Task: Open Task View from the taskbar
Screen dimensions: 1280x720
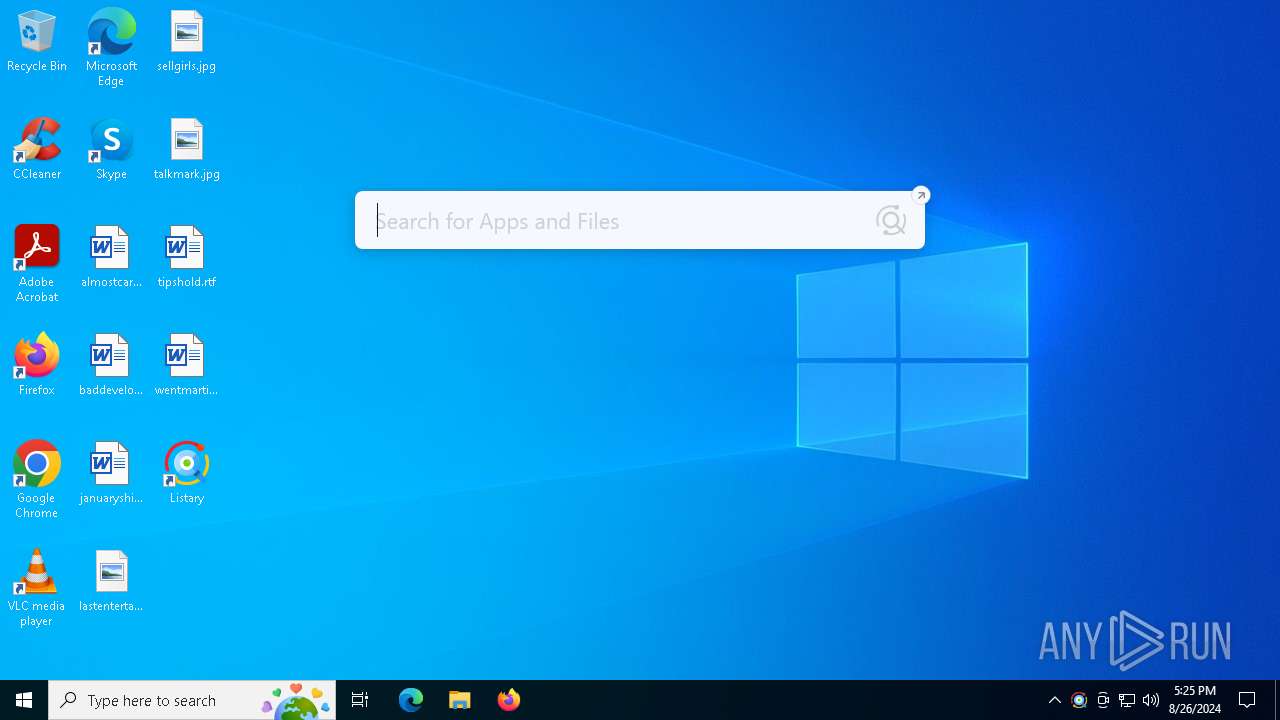Action: [x=360, y=700]
